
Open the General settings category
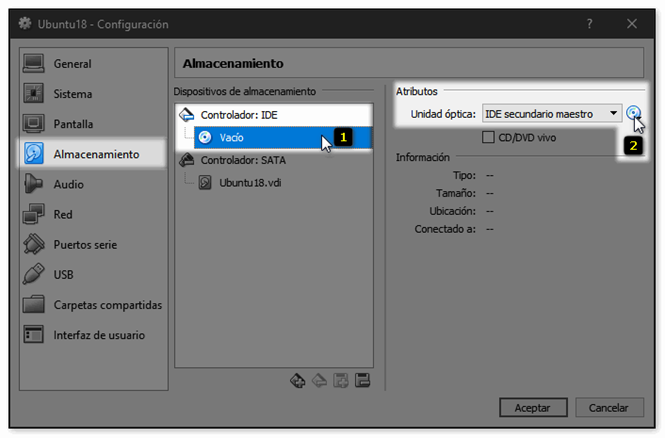click(93, 64)
